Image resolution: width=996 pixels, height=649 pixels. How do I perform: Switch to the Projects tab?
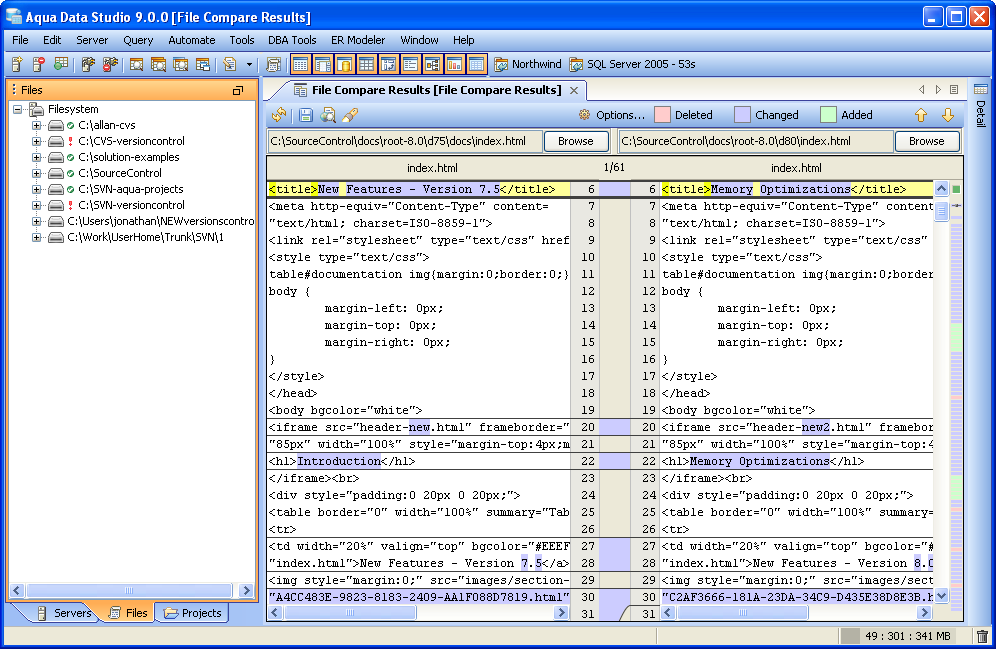tap(193, 613)
